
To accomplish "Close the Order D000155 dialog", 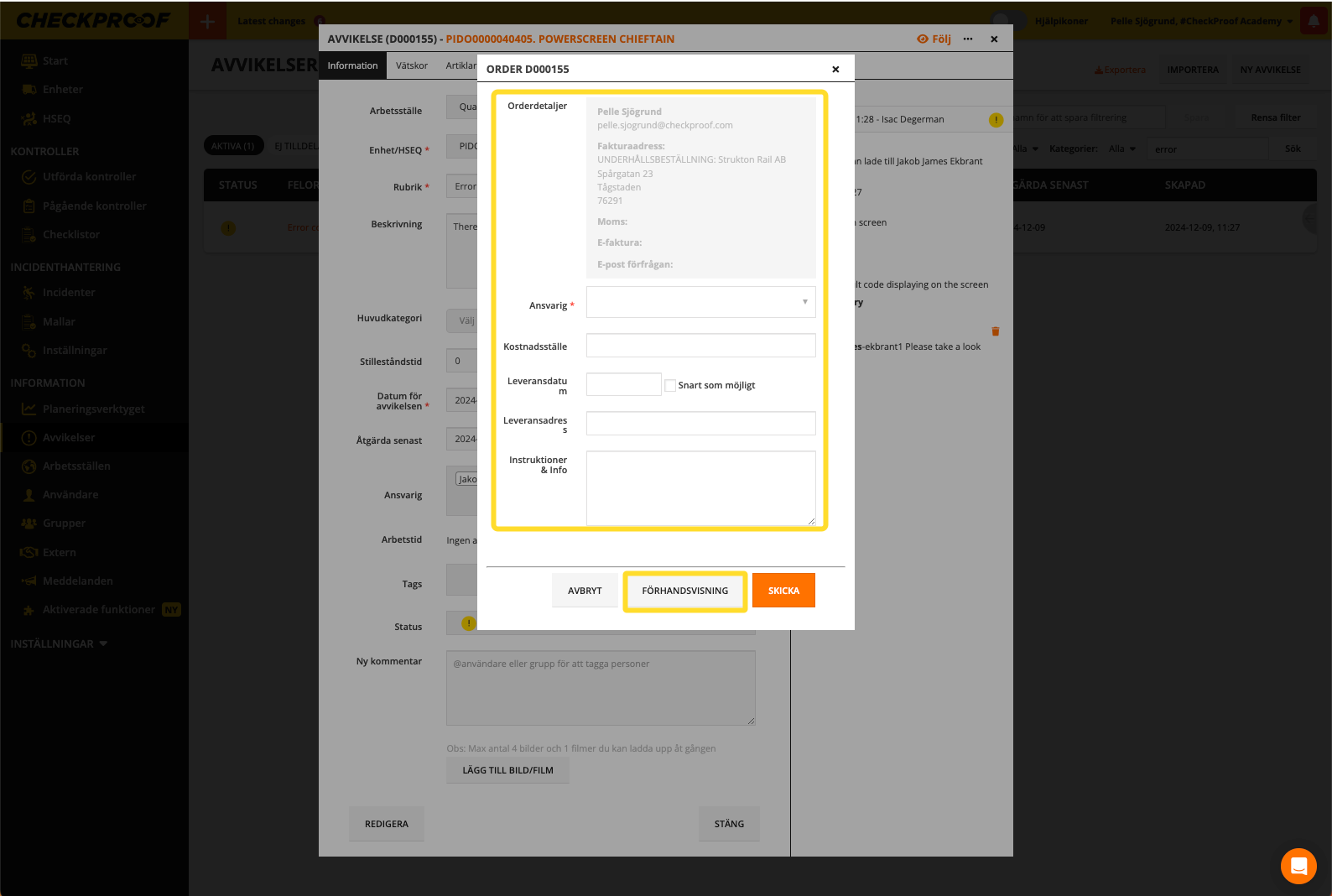I will tap(835, 70).
